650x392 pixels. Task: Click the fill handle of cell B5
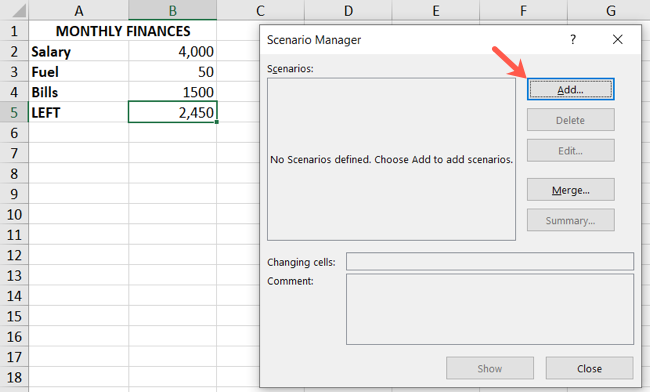coord(217,122)
